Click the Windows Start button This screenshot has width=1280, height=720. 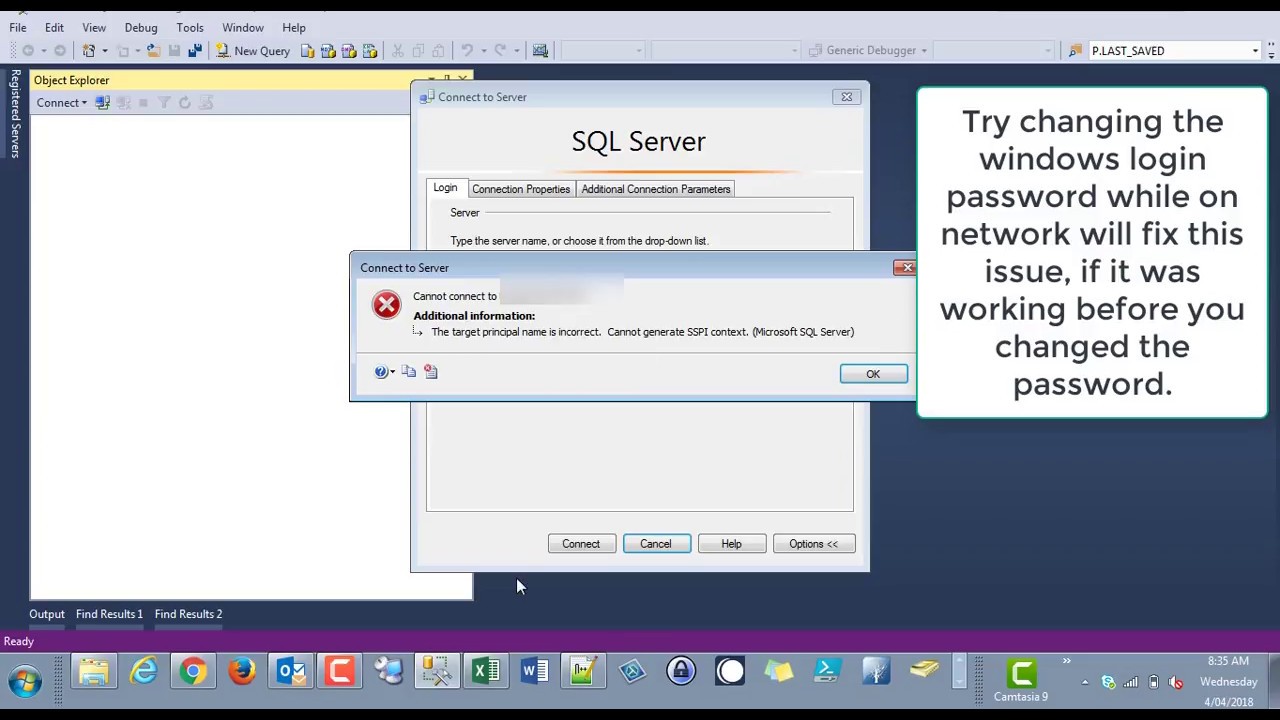(x=25, y=682)
